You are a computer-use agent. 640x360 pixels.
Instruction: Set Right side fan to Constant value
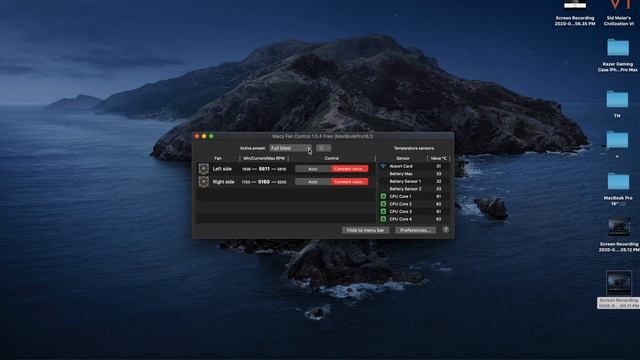pos(349,182)
